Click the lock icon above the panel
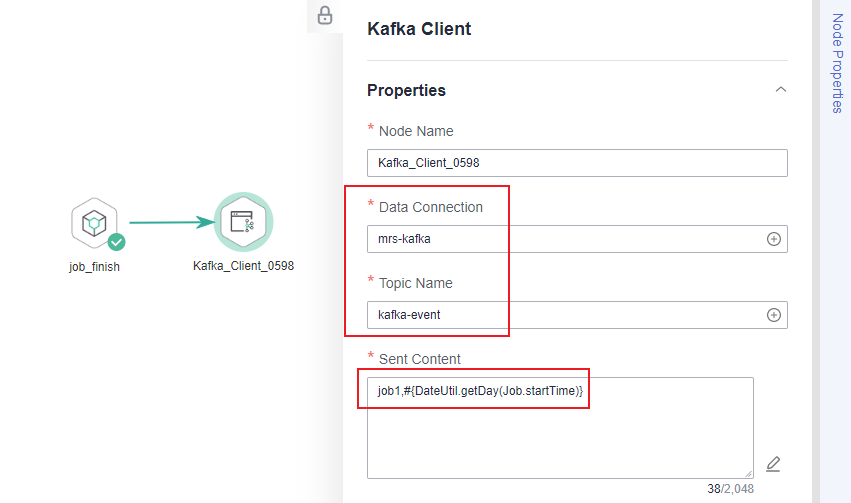 pyautogui.click(x=325, y=15)
